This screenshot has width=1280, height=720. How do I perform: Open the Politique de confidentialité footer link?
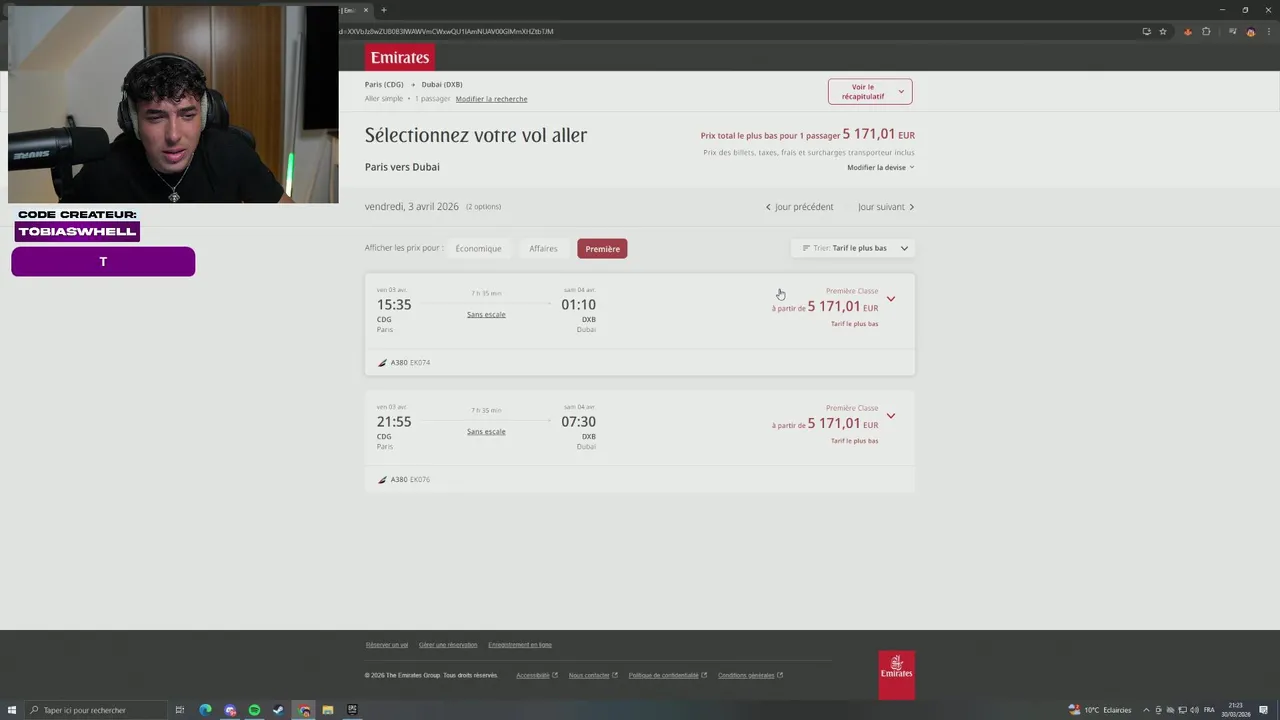[667, 675]
